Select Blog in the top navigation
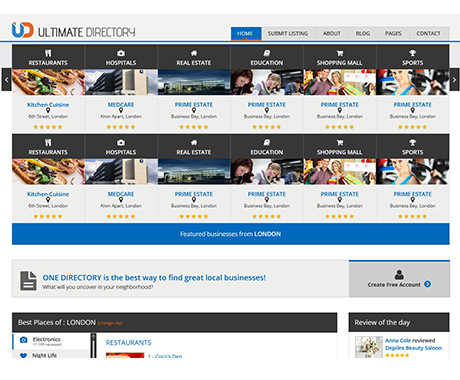 coord(363,34)
